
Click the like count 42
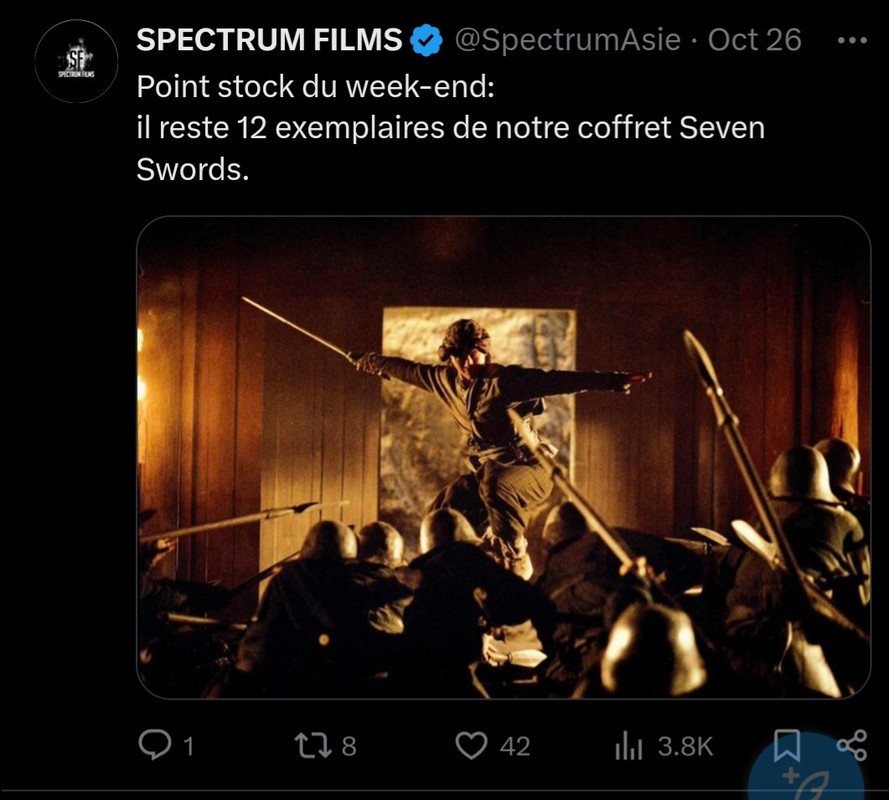515,747
